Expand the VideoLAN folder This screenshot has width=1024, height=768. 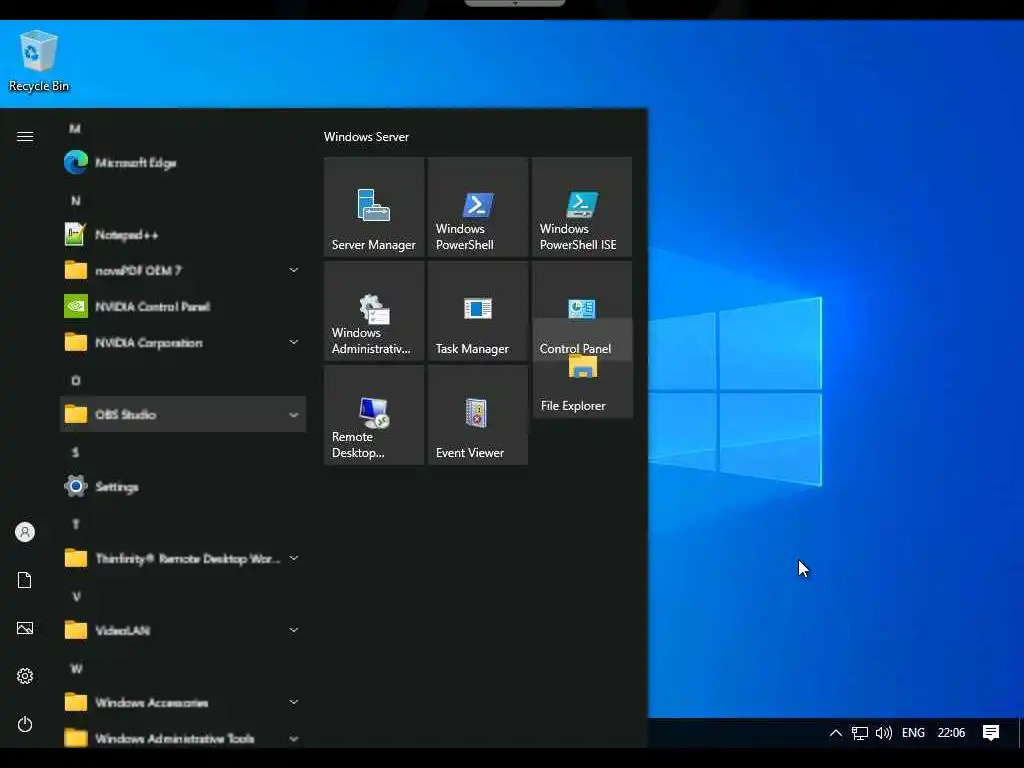coord(183,630)
